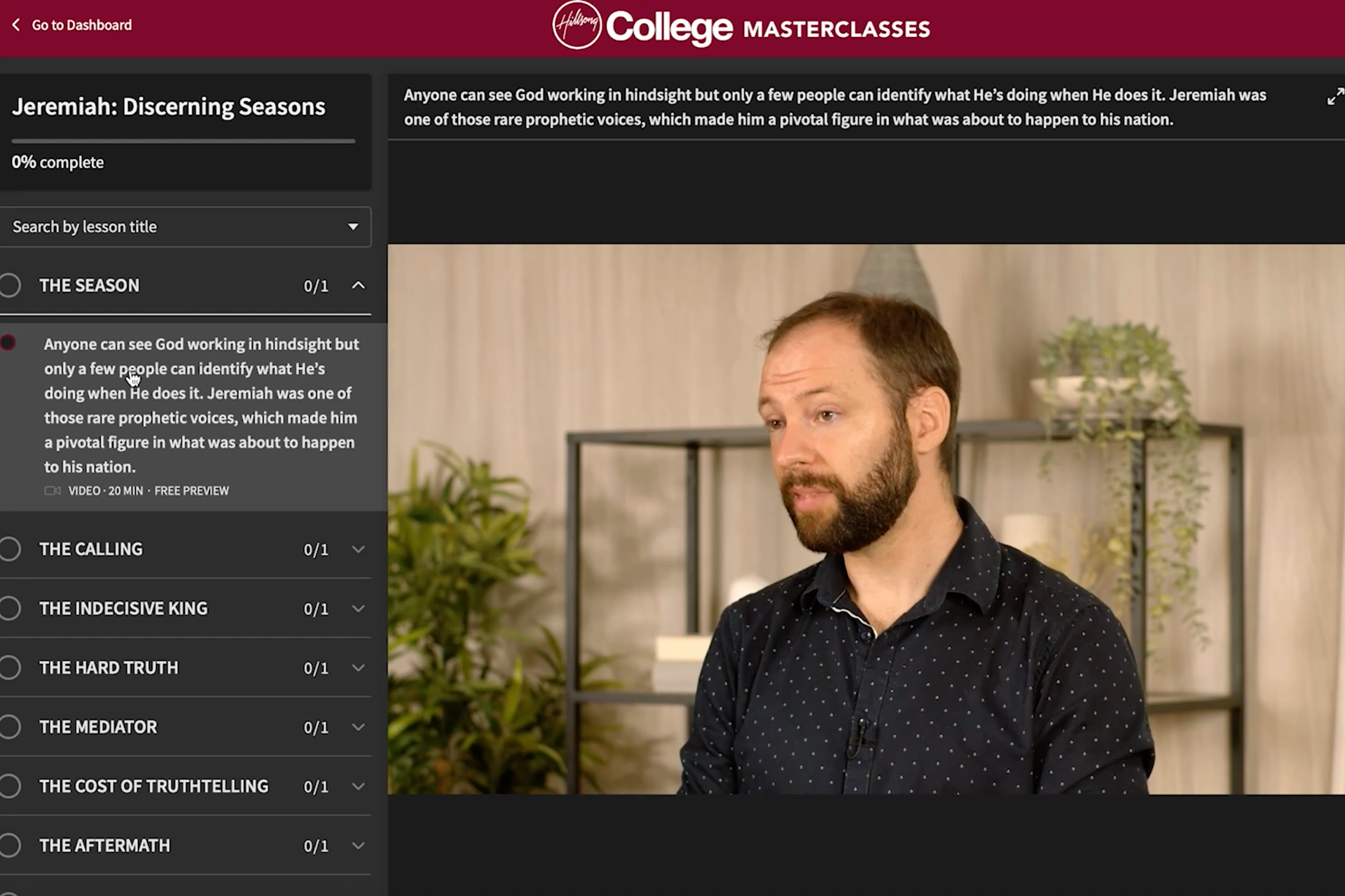
Task: Click the video camera icon beside VIDEO 20 MIN
Action: coord(53,491)
